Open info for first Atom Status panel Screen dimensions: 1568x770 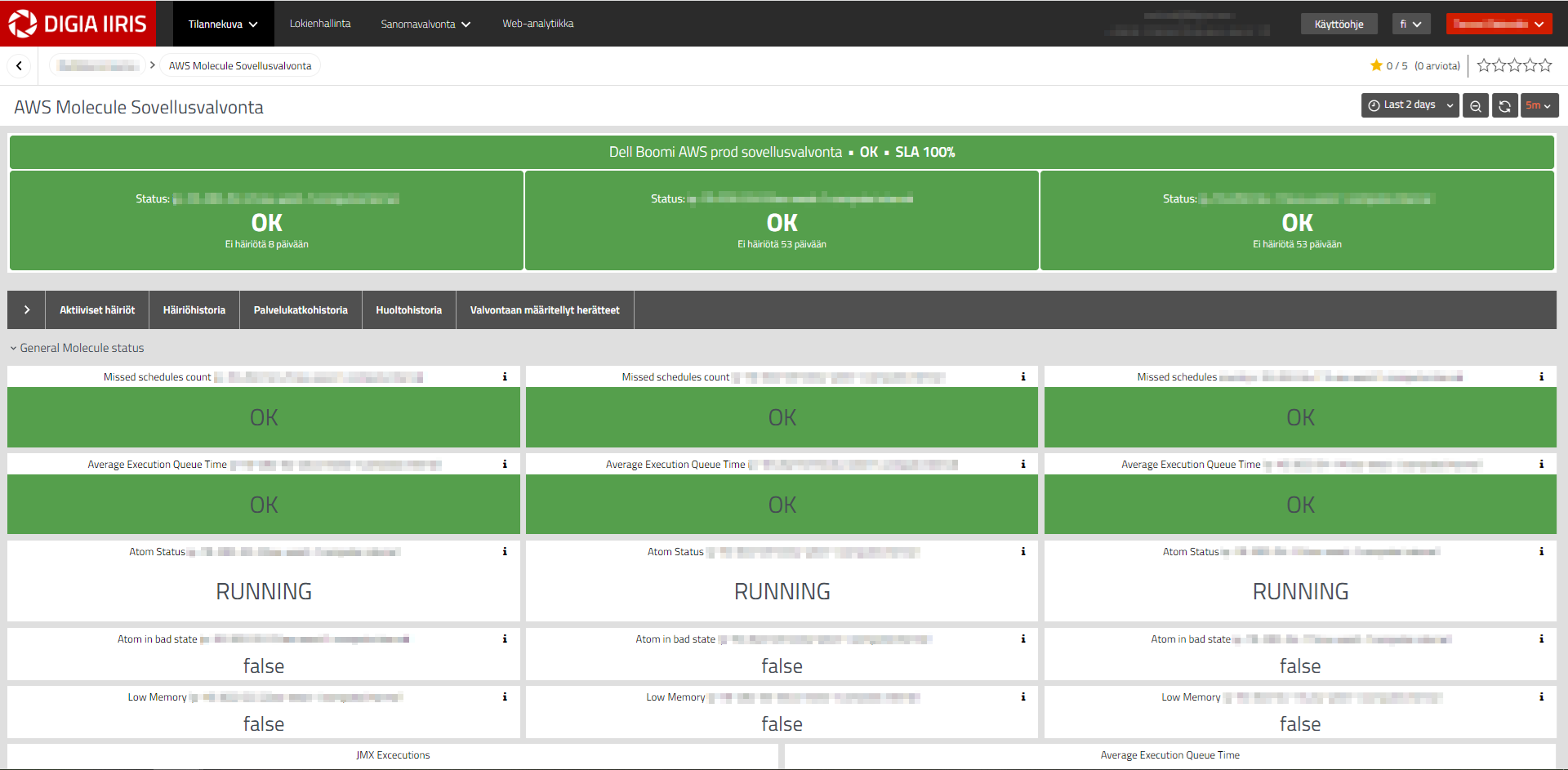[x=505, y=551]
